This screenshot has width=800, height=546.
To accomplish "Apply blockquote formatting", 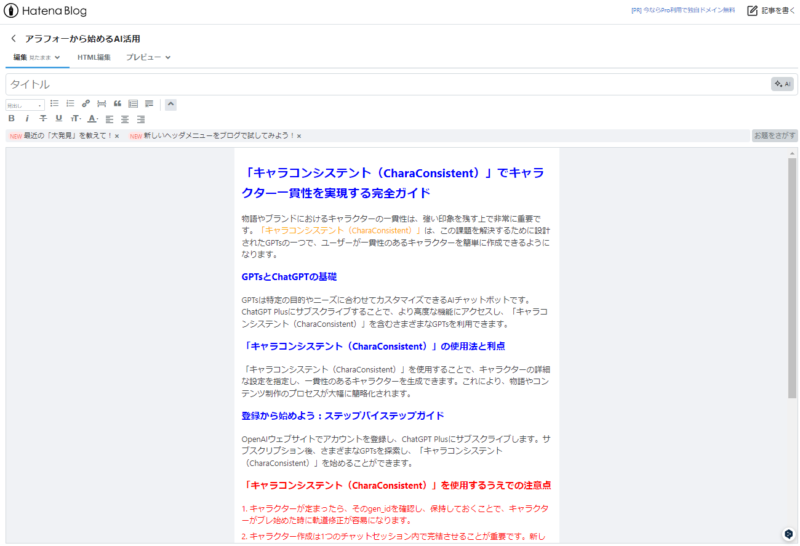I will point(117,104).
